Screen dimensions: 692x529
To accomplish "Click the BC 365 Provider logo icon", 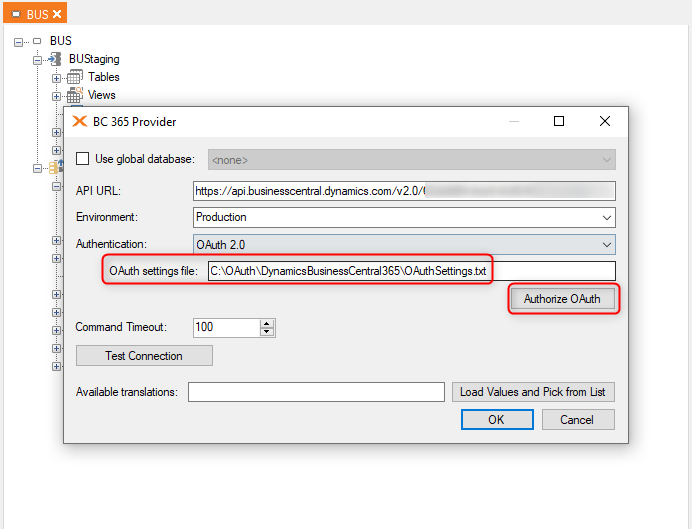I will (x=80, y=121).
